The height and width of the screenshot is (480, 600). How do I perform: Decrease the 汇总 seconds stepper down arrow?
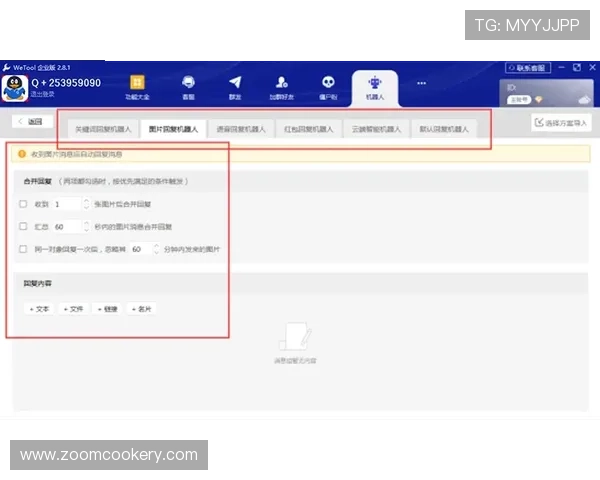[86, 230]
